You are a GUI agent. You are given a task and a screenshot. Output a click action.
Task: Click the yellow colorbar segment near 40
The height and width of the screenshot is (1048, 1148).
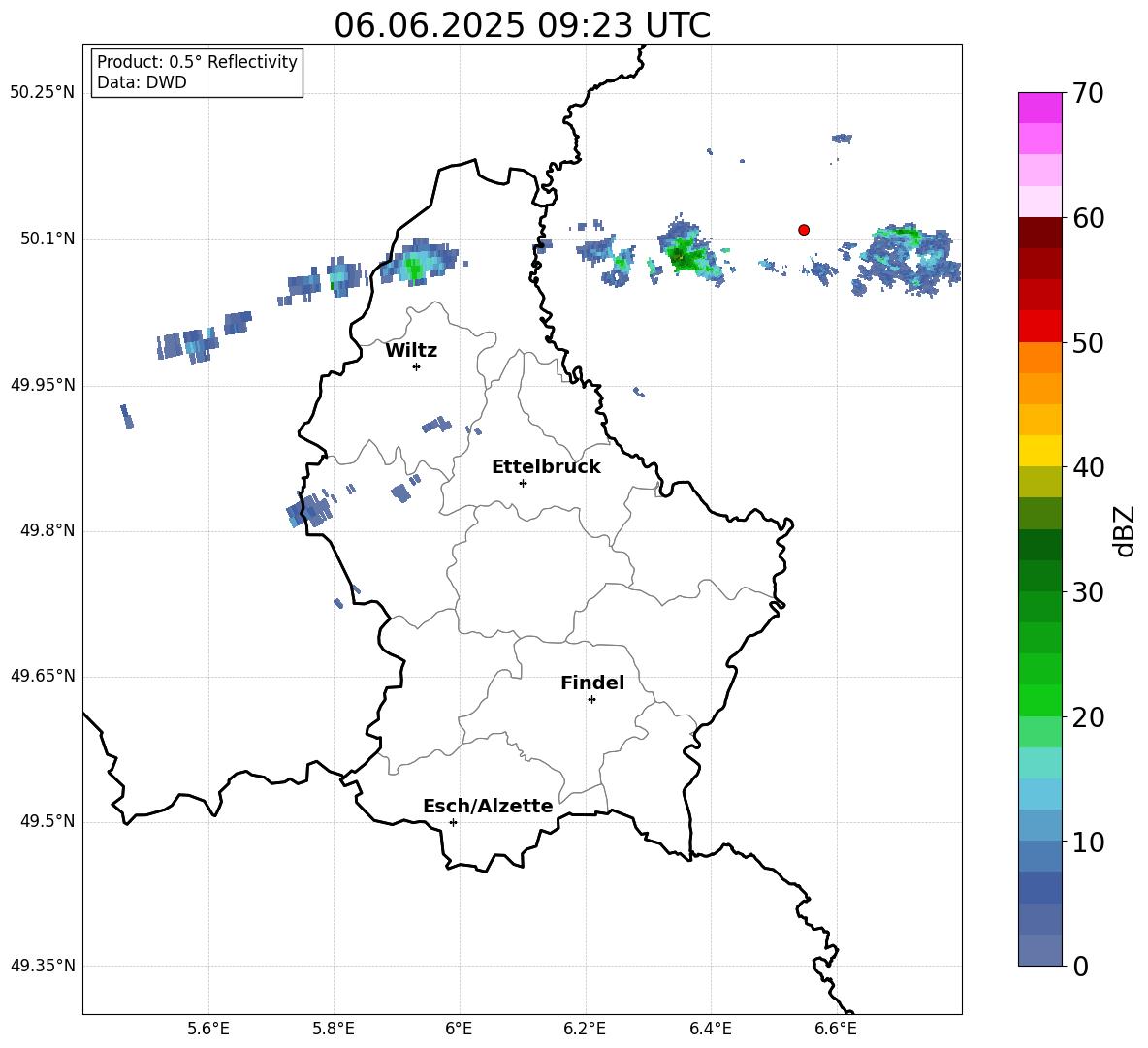tap(1040, 451)
